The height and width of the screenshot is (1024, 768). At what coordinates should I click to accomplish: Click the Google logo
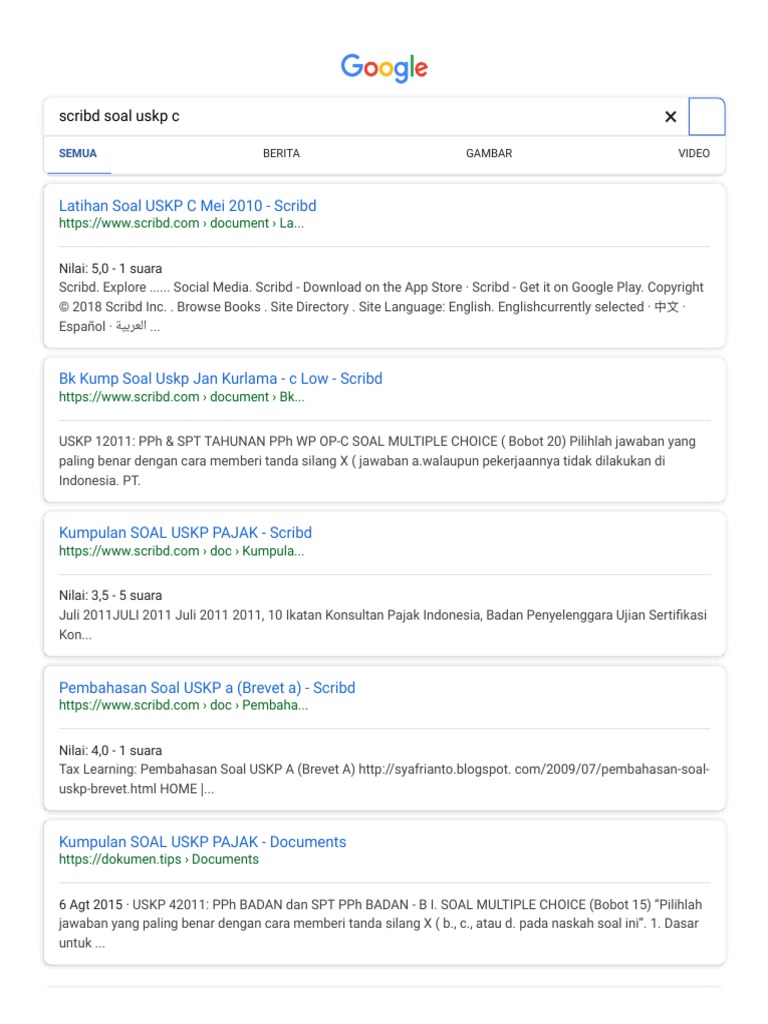pyautogui.click(x=384, y=68)
